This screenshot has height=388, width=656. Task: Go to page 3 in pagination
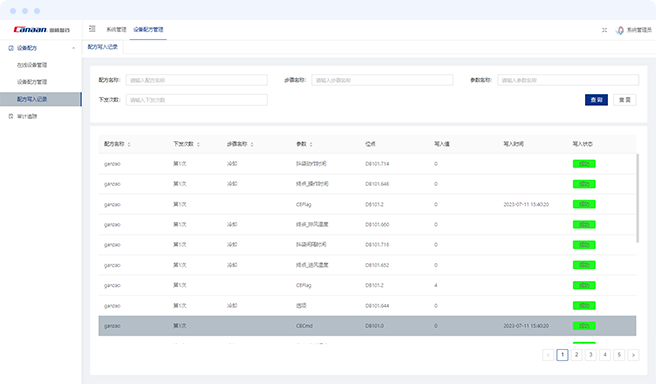(591, 355)
